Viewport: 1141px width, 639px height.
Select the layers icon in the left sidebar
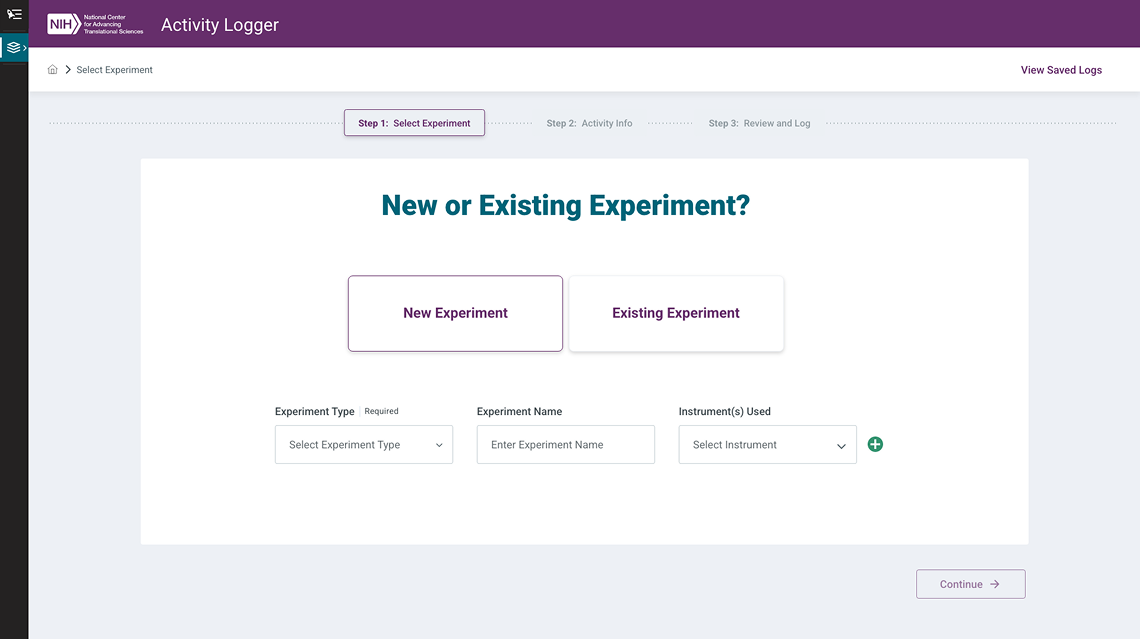14,46
